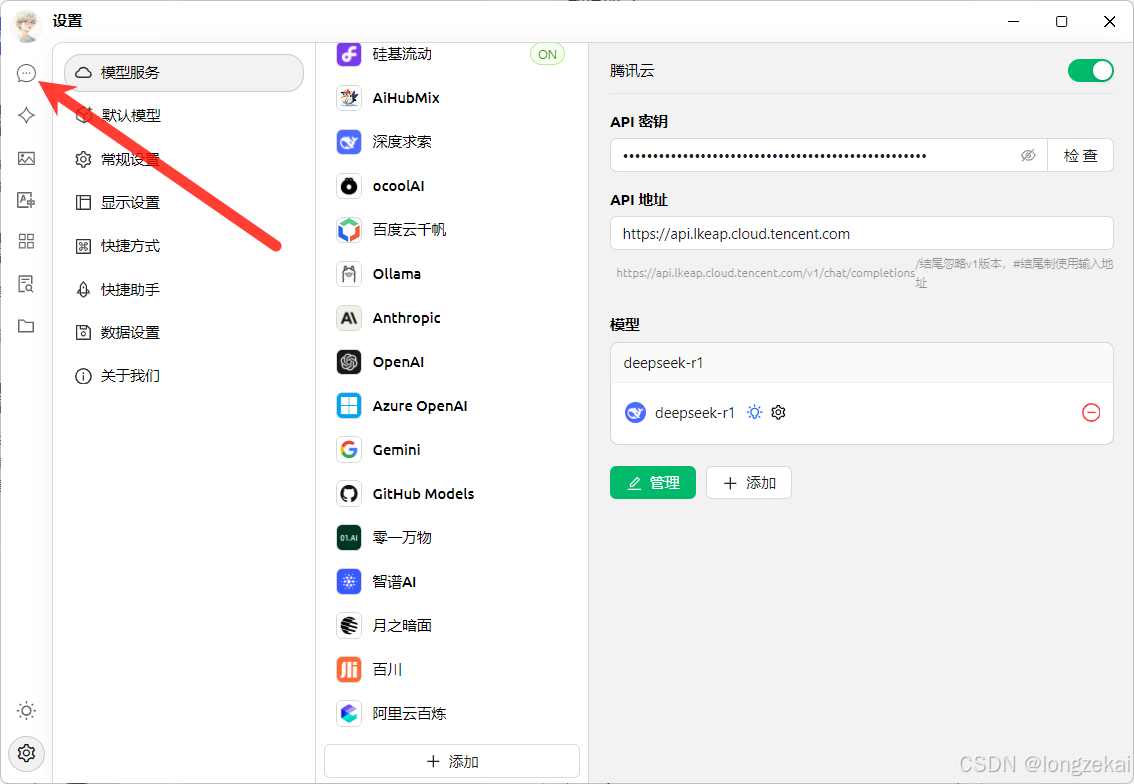Viewport: 1134px width, 784px height.
Task: Open deepseek-r1 model settings gear
Action: point(778,412)
